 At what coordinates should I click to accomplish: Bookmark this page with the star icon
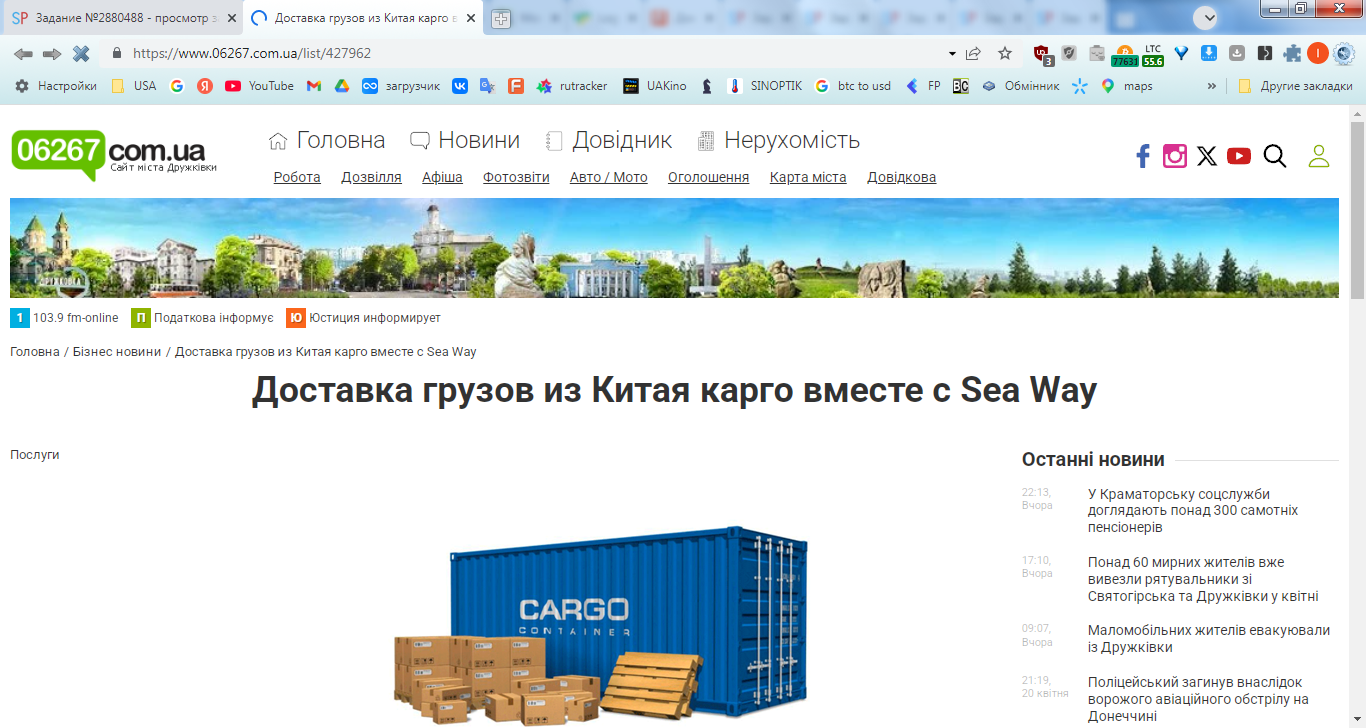(x=1005, y=53)
